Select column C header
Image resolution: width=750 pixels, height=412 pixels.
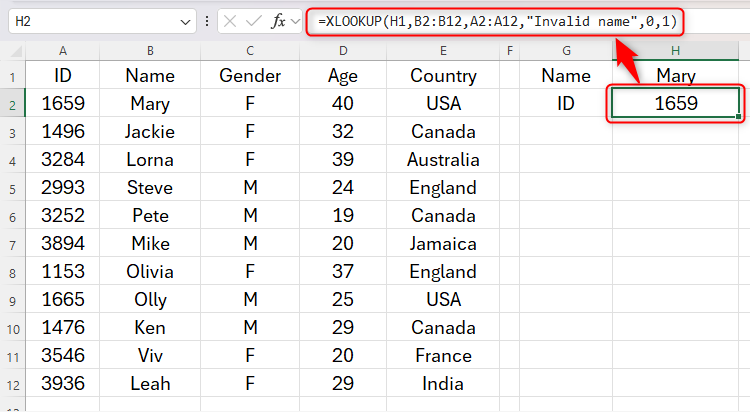[x=250, y=51]
